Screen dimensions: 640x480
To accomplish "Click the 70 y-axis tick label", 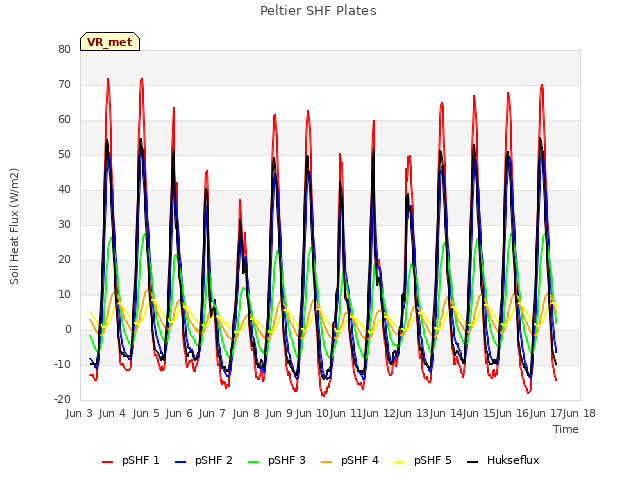I will (64, 84).
